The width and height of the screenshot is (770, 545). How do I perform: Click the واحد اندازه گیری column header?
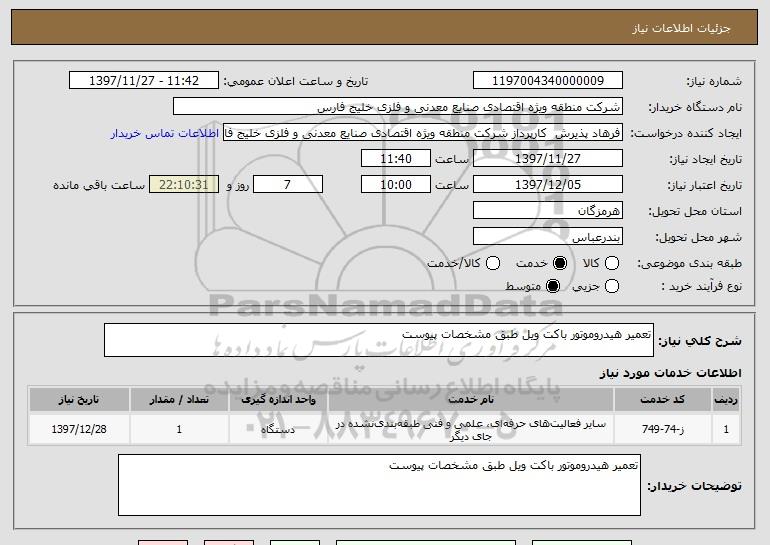(x=278, y=400)
